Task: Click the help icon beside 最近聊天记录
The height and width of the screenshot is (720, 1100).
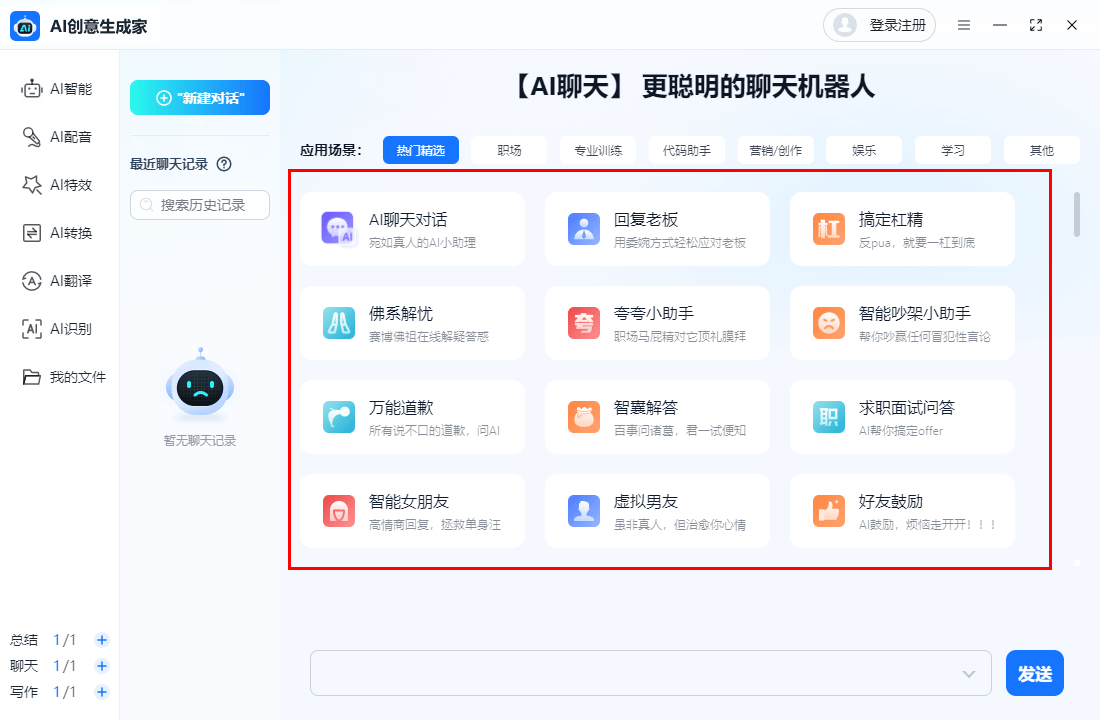Action: pos(224,164)
